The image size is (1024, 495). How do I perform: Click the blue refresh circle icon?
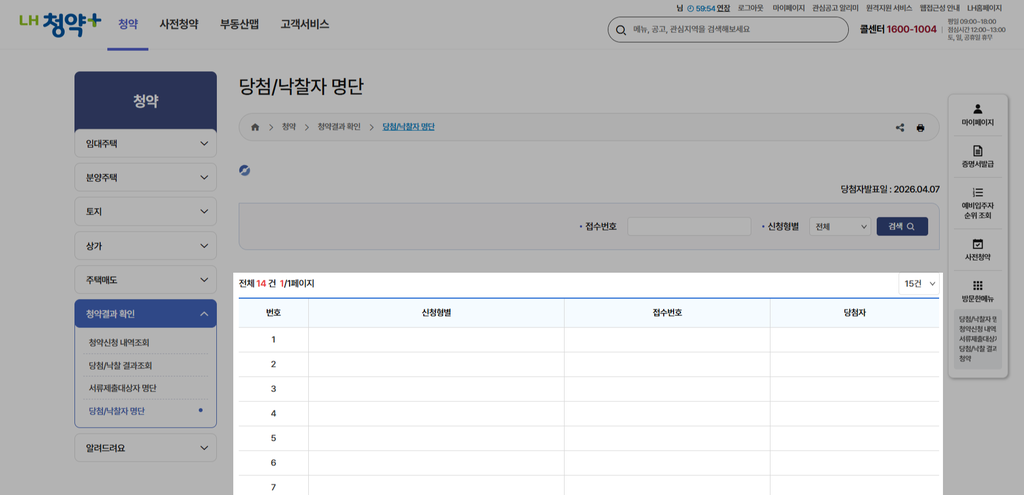(x=245, y=170)
